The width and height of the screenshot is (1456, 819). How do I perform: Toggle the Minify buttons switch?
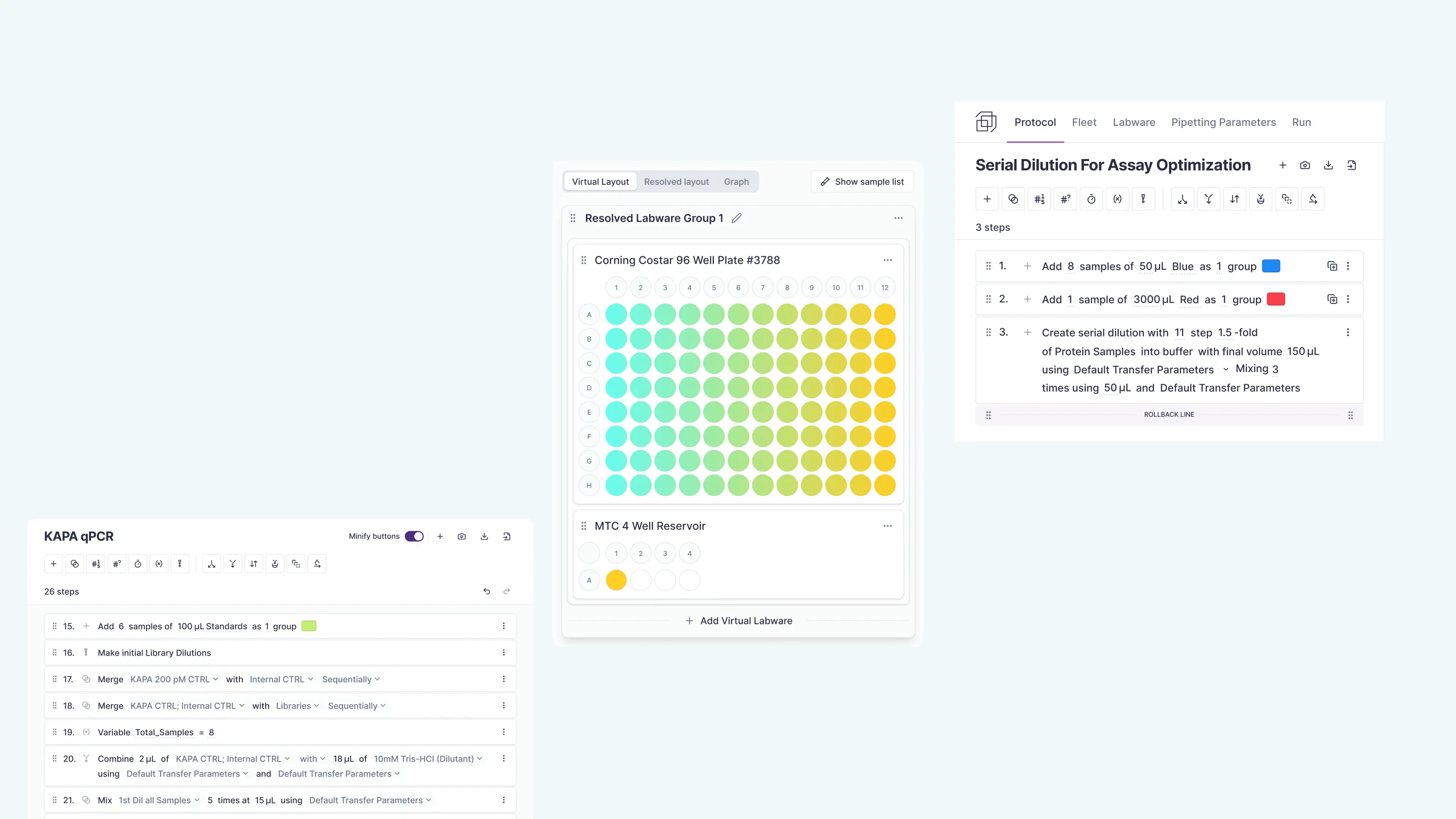pyautogui.click(x=414, y=536)
